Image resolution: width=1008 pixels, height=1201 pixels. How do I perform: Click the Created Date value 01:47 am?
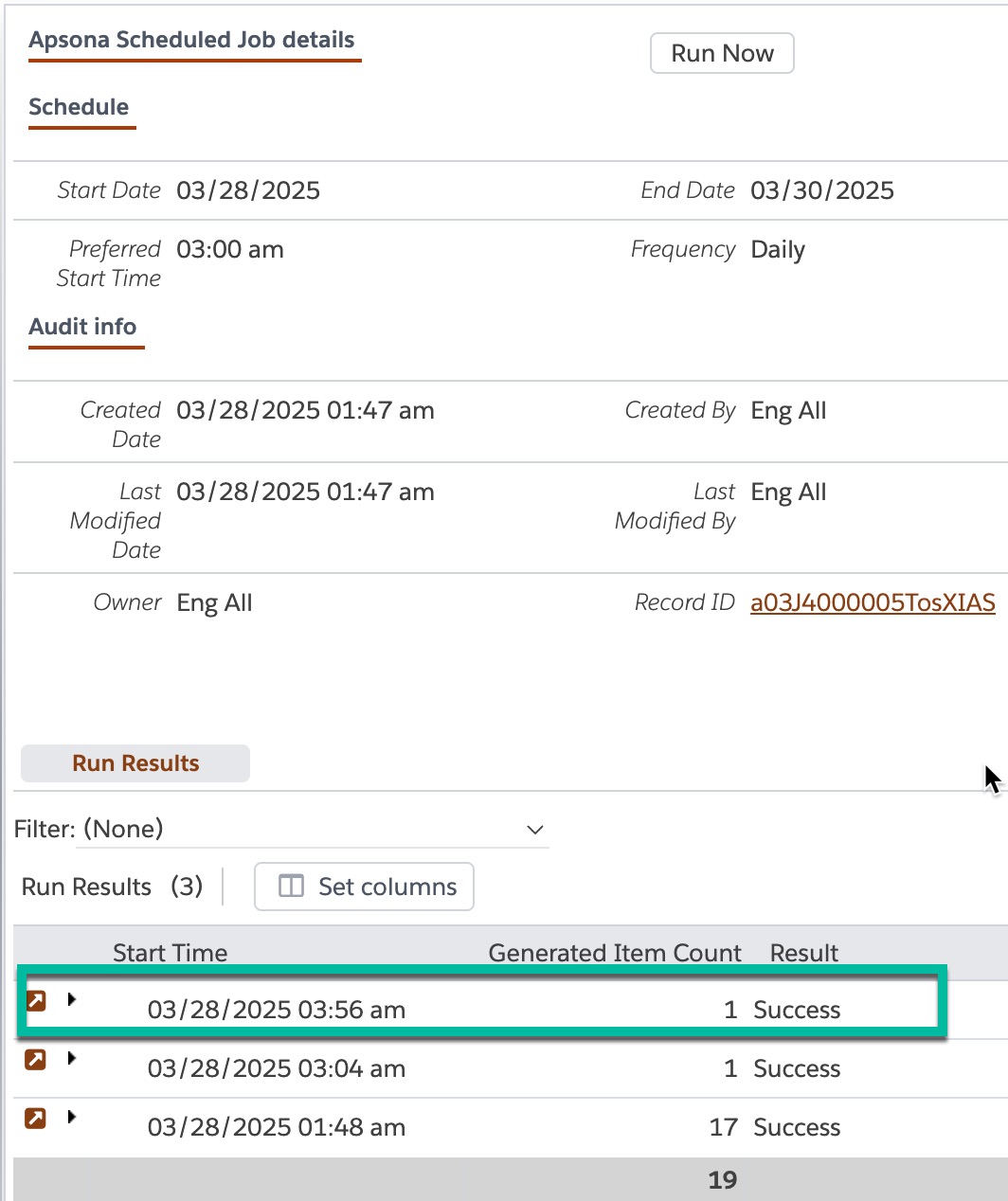click(305, 410)
